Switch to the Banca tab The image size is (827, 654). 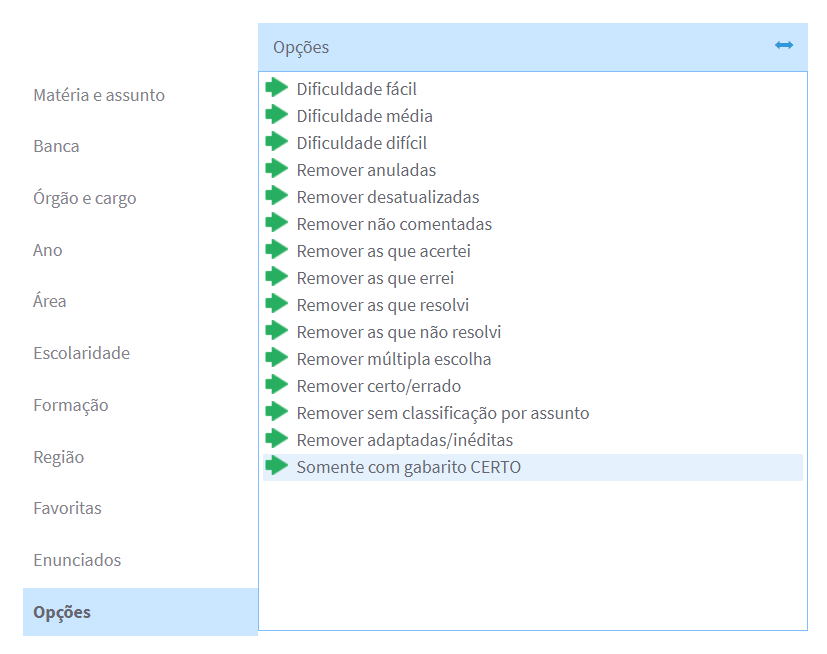point(56,146)
